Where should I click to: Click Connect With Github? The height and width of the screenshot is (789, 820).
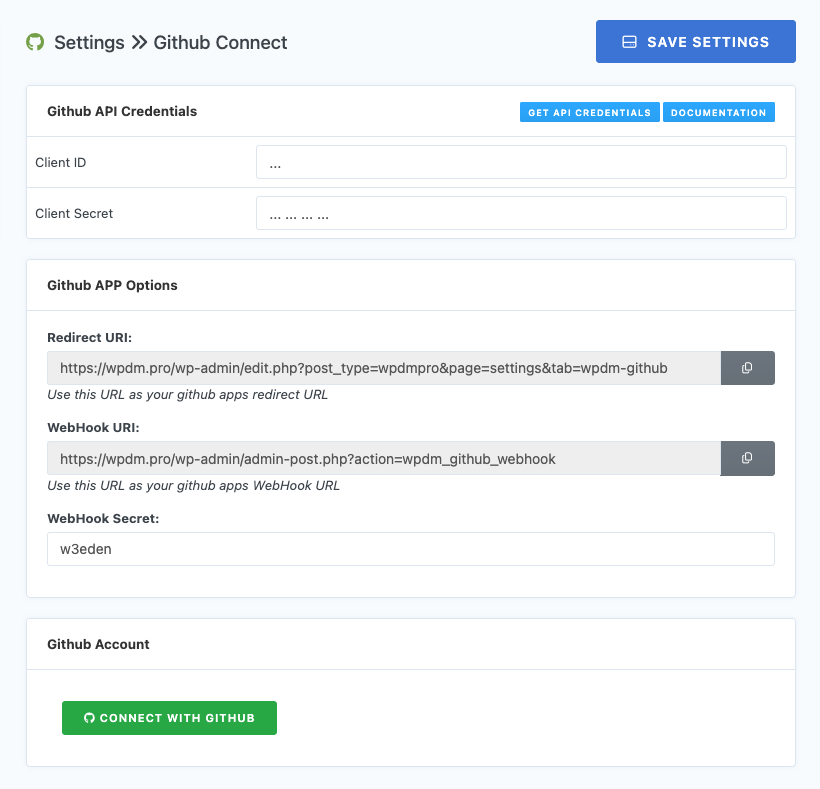pos(169,717)
